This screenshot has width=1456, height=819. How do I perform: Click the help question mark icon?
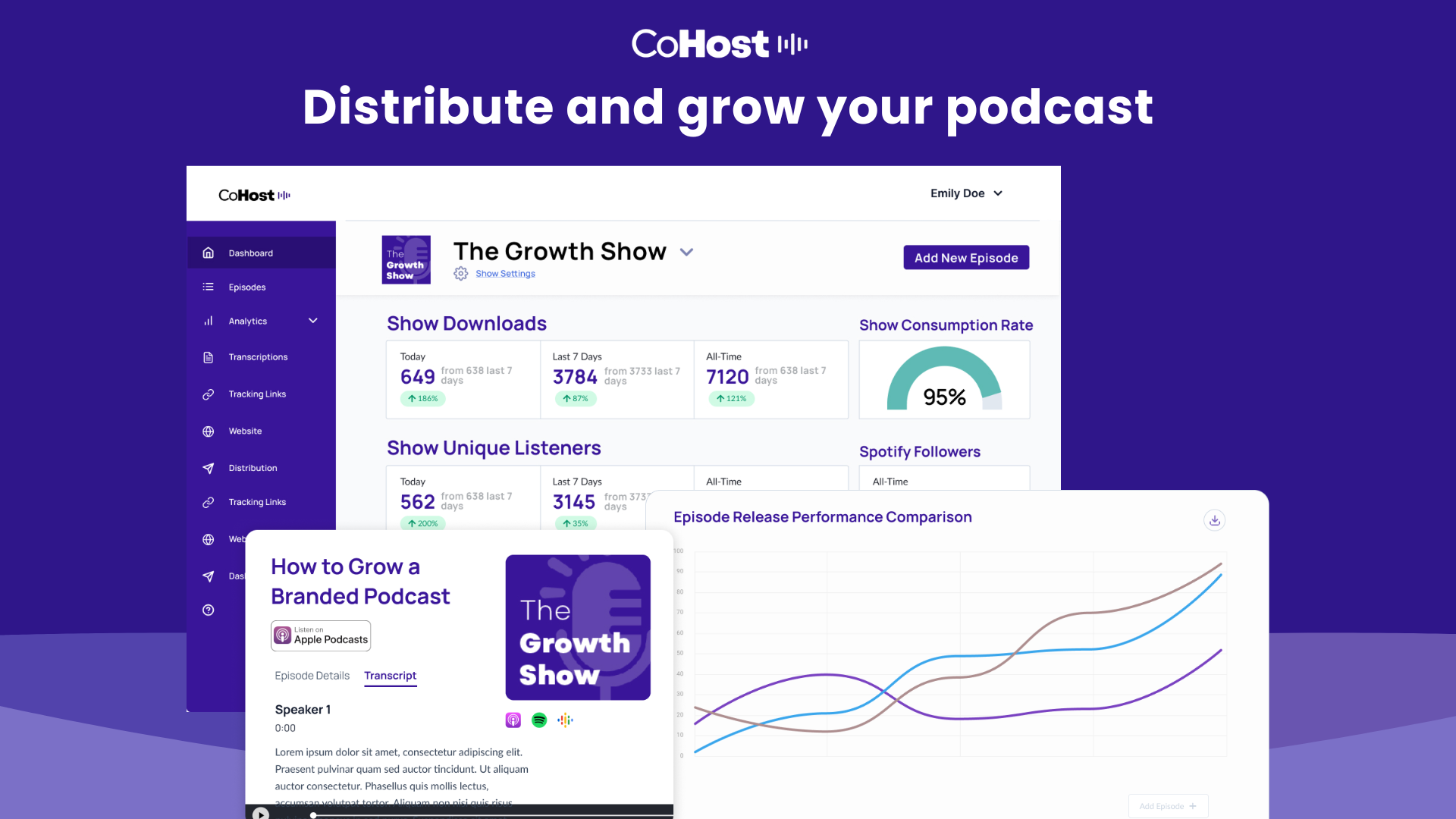[208, 610]
